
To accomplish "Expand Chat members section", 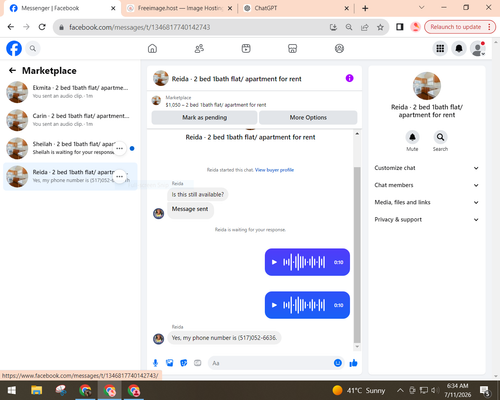I will (x=427, y=185).
